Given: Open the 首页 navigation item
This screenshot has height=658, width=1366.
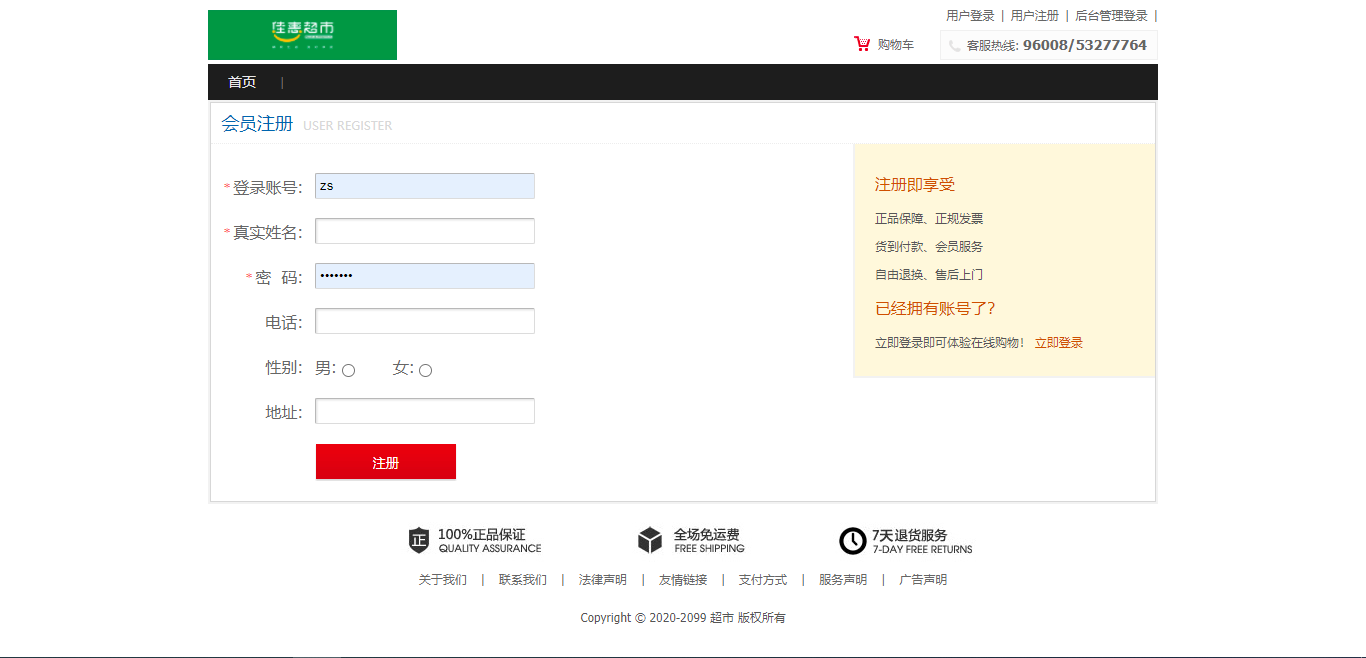Looking at the screenshot, I should click(242, 82).
